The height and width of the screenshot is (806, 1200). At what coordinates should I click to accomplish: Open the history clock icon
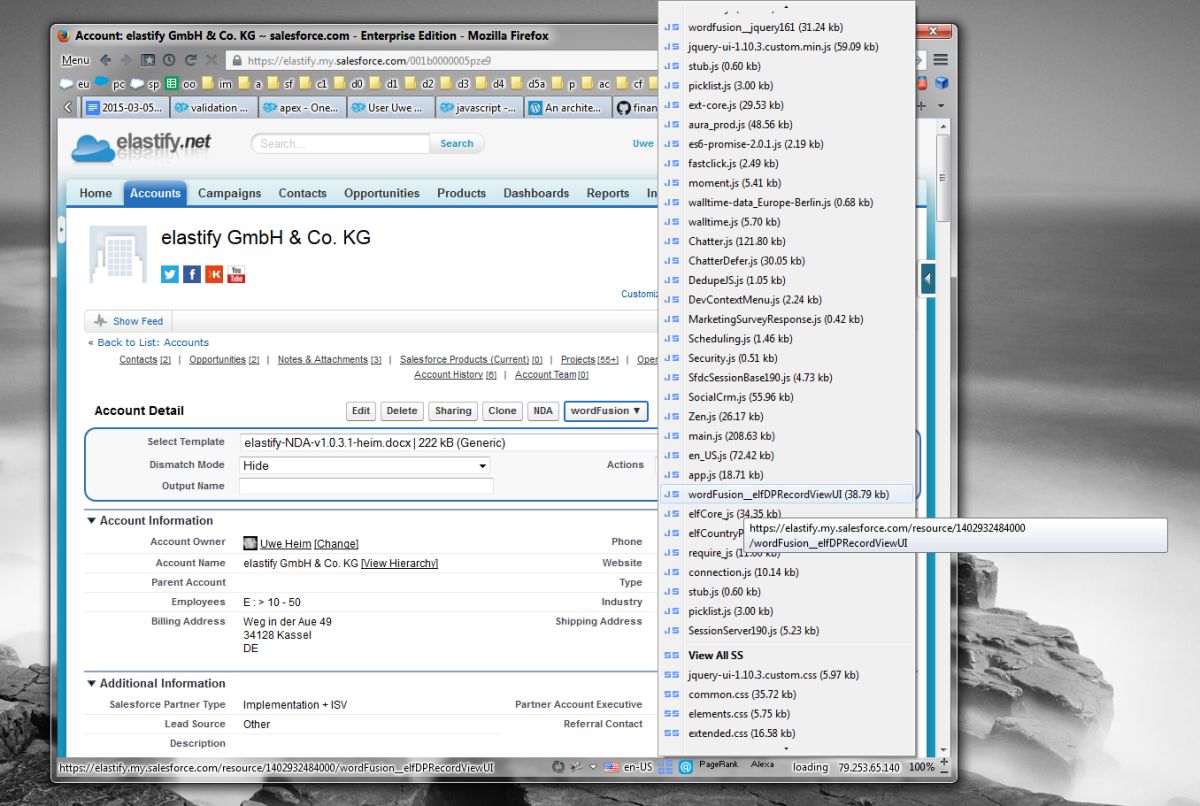coord(169,60)
